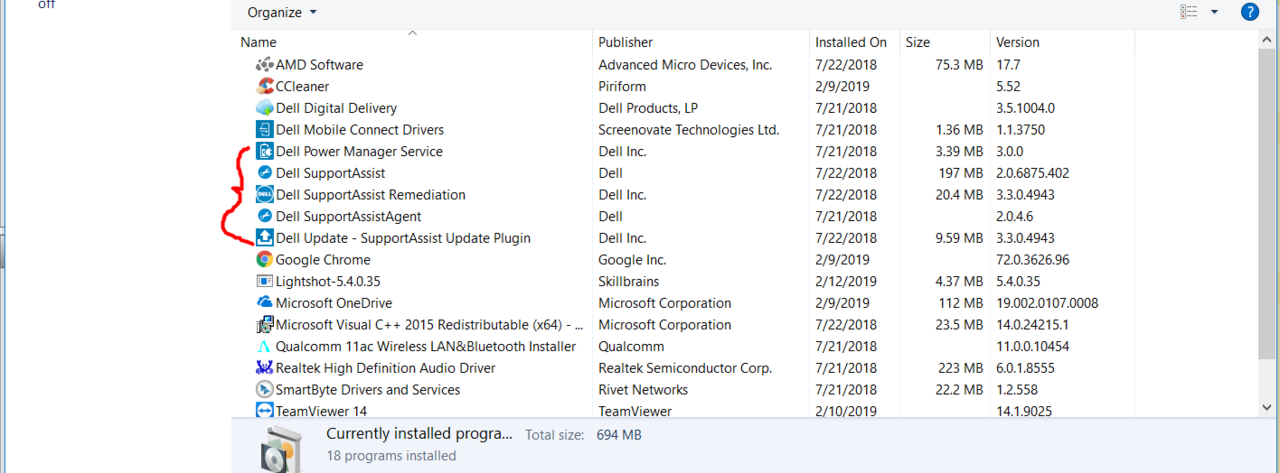This screenshot has height=473, width=1280.
Task: Click the Realtek Audio Driver icon
Action: [x=265, y=368]
